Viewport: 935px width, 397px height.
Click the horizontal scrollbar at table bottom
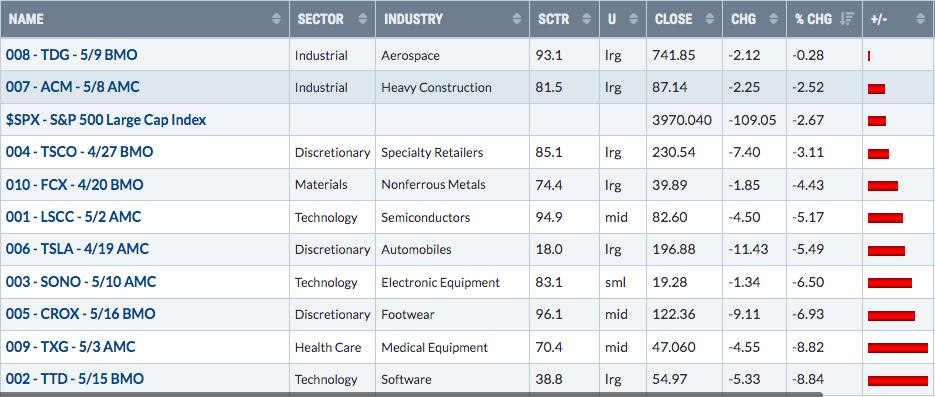pyautogui.click(x=411, y=395)
